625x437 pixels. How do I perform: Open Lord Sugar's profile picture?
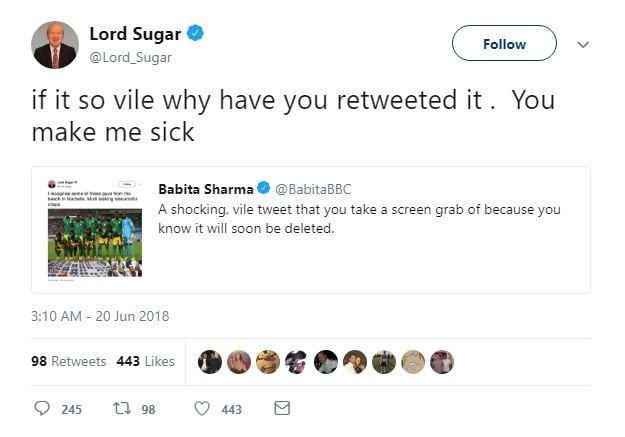tap(55, 45)
